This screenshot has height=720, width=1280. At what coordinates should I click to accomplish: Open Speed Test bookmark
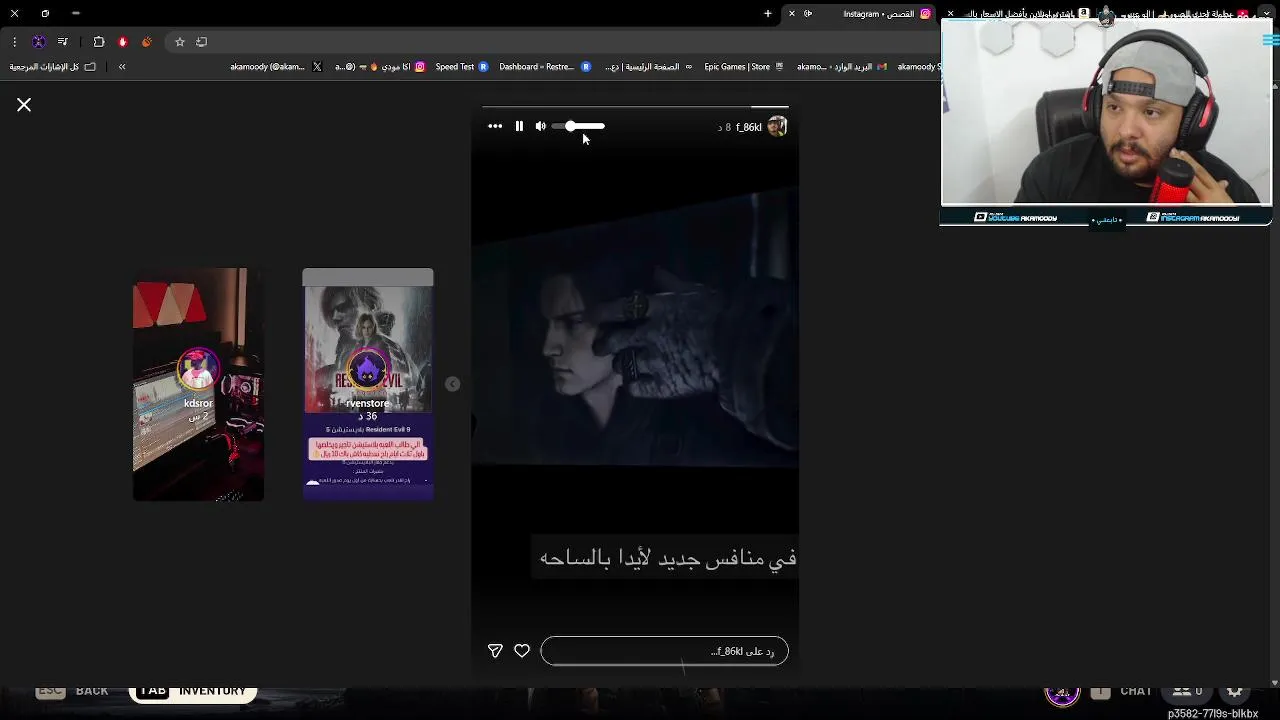[x=461, y=67]
